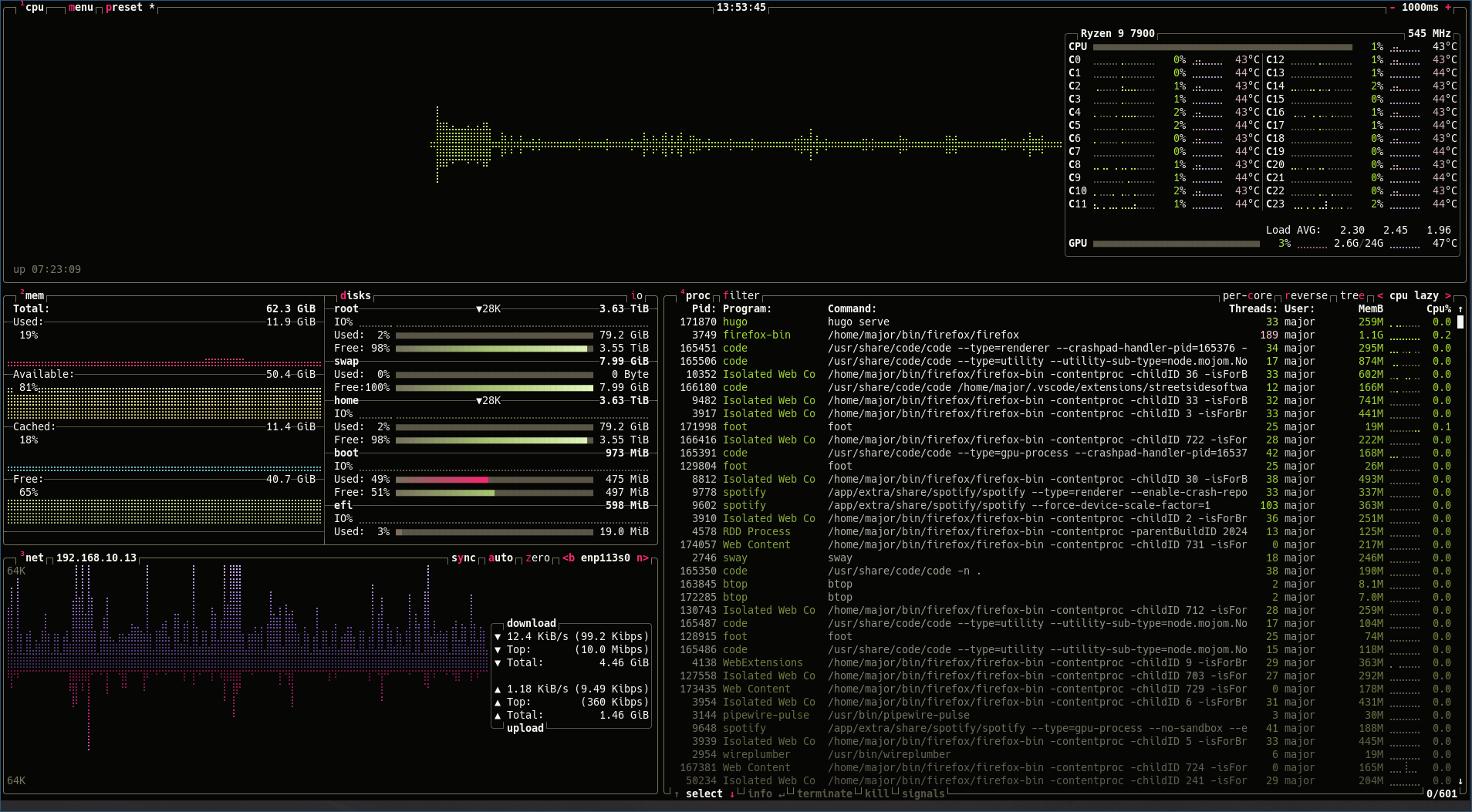1472x812 pixels.
Task: Collapse the home disk entry arrow
Action: click(481, 400)
